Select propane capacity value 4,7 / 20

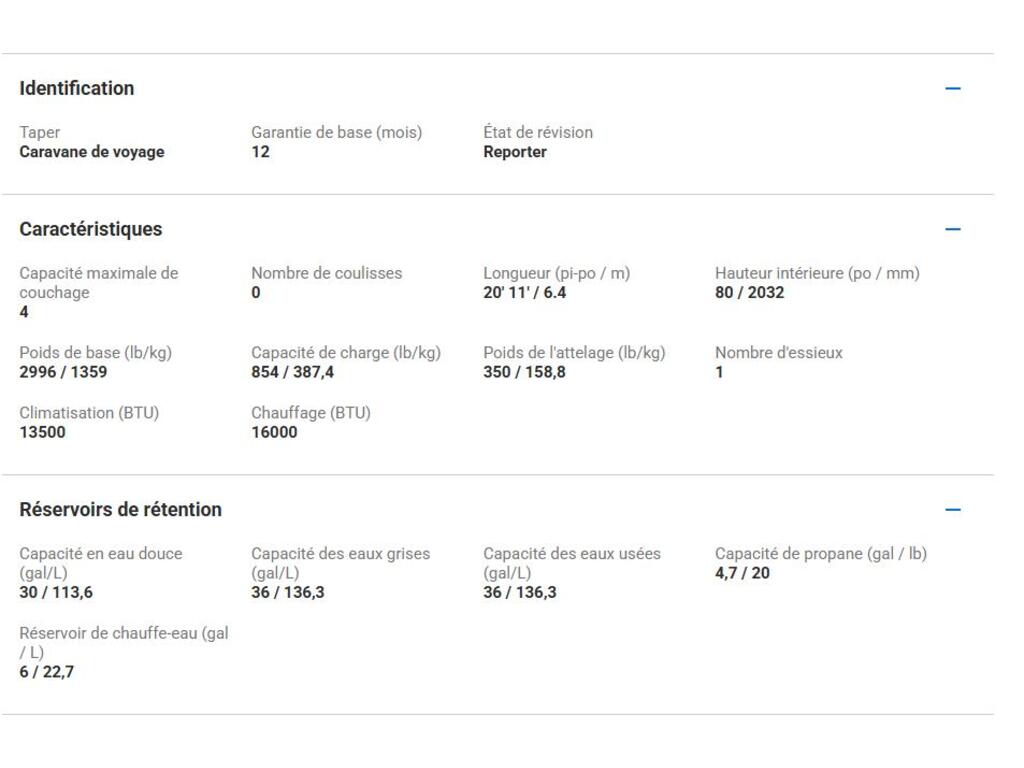pos(742,573)
